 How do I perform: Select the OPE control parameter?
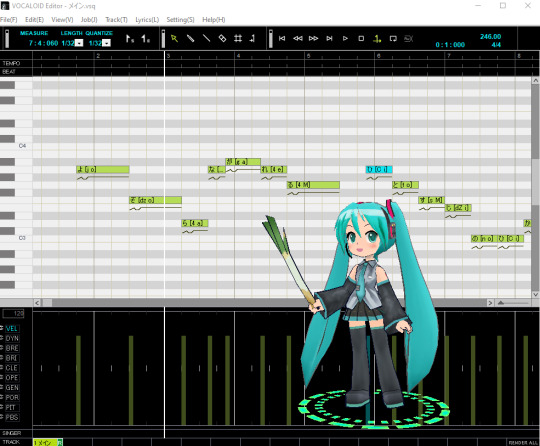(x=12, y=378)
